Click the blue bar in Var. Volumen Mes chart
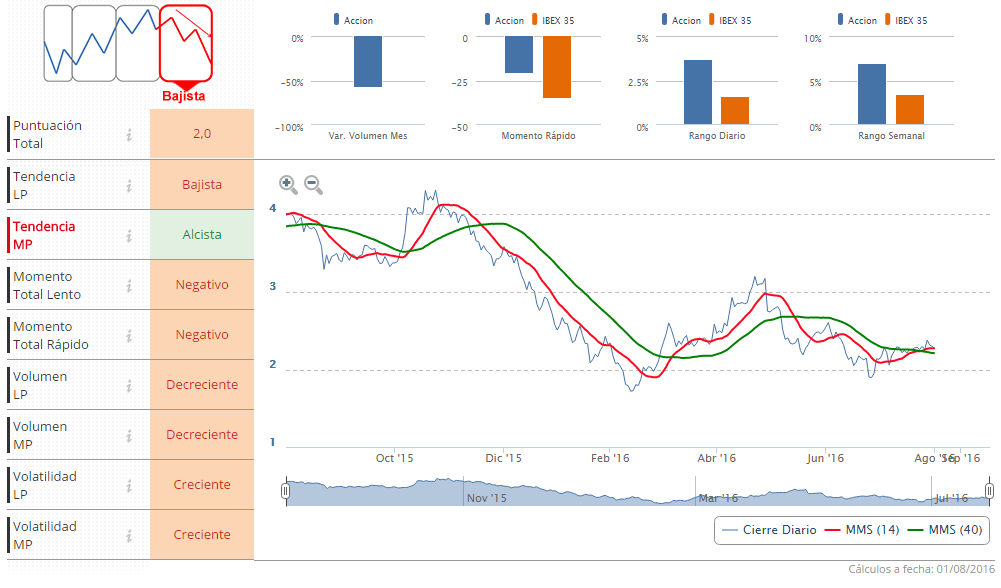The height and width of the screenshot is (588, 1001). tap(368, 61)
